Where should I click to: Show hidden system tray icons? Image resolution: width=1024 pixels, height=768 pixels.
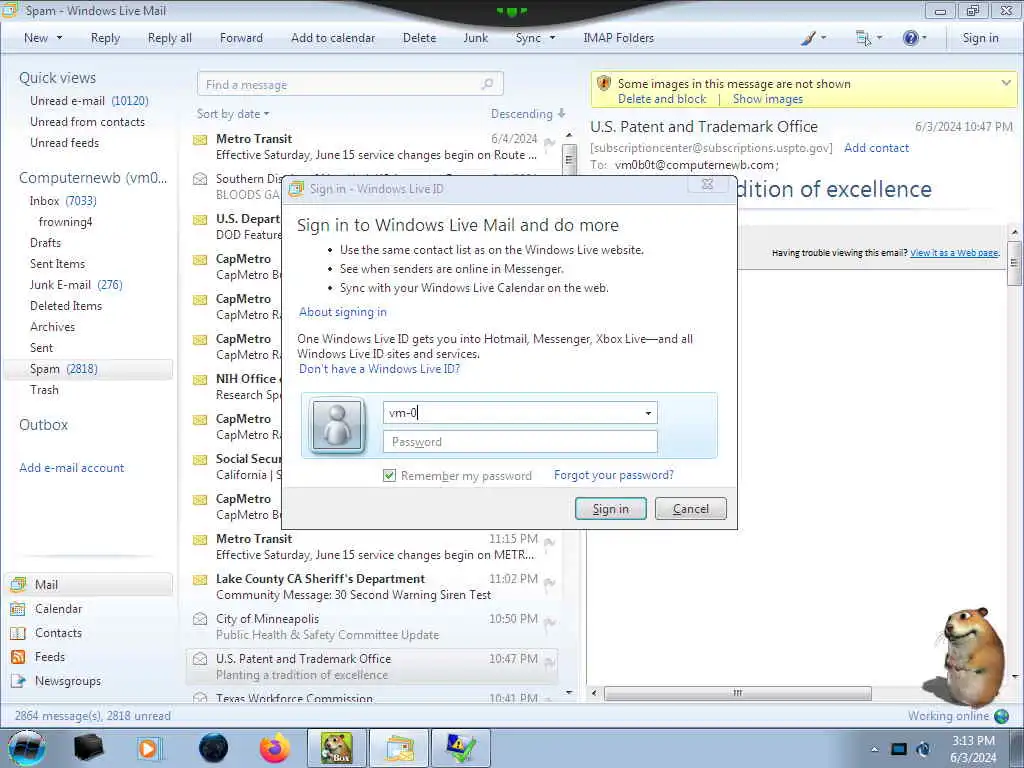(x=874, y=750)
